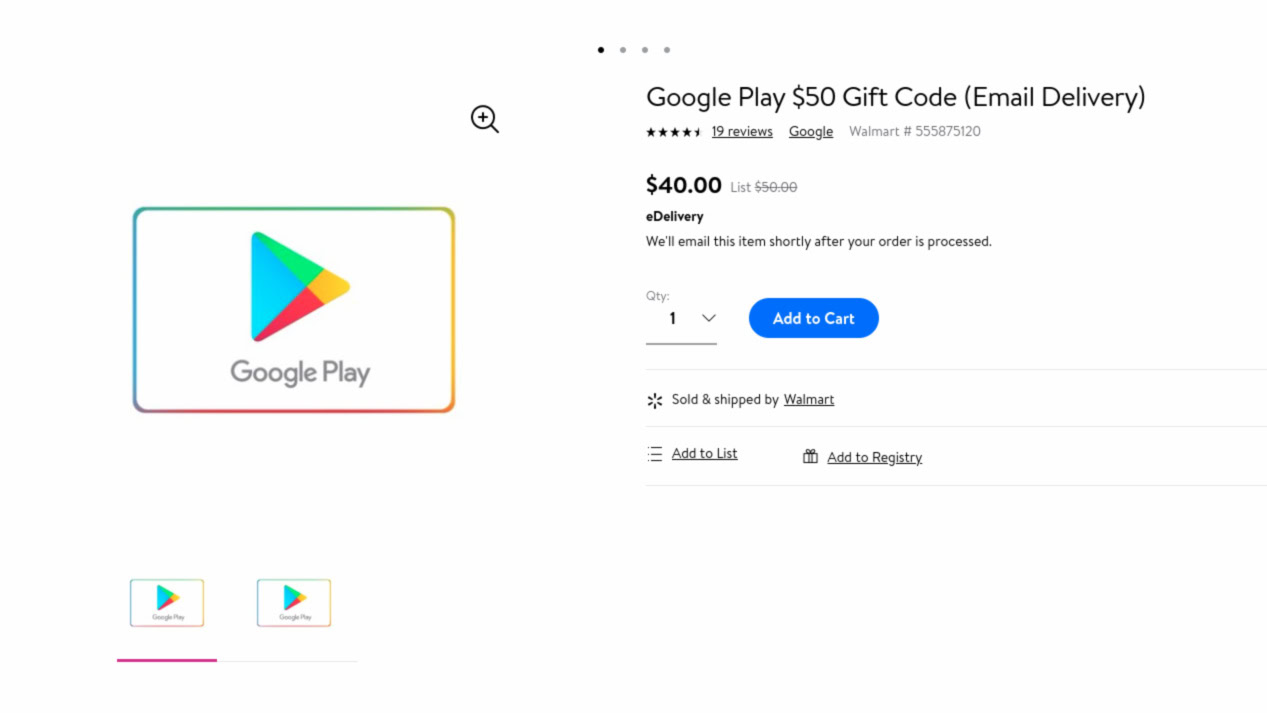Click the Add to List link
The image size is (1267, 713).
coord(704,454)
